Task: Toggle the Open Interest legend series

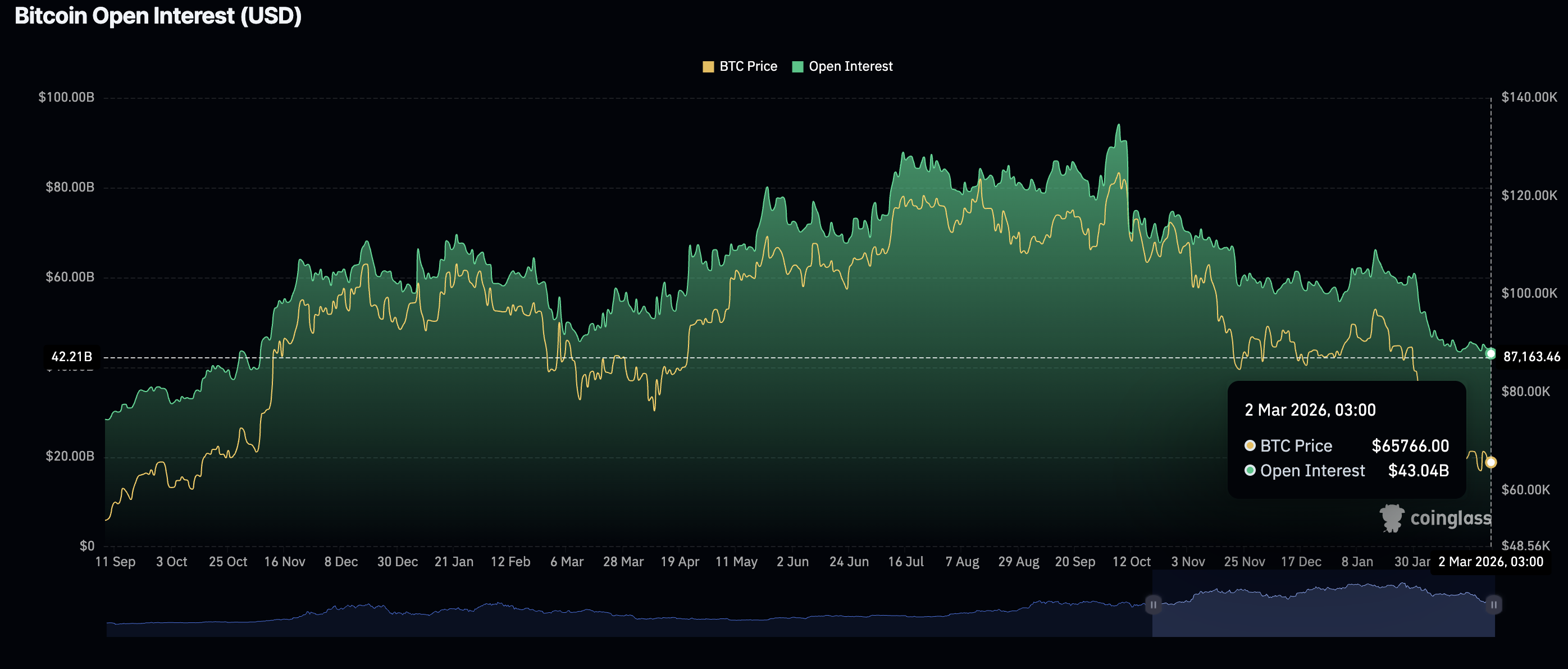Action: (850, 66)
